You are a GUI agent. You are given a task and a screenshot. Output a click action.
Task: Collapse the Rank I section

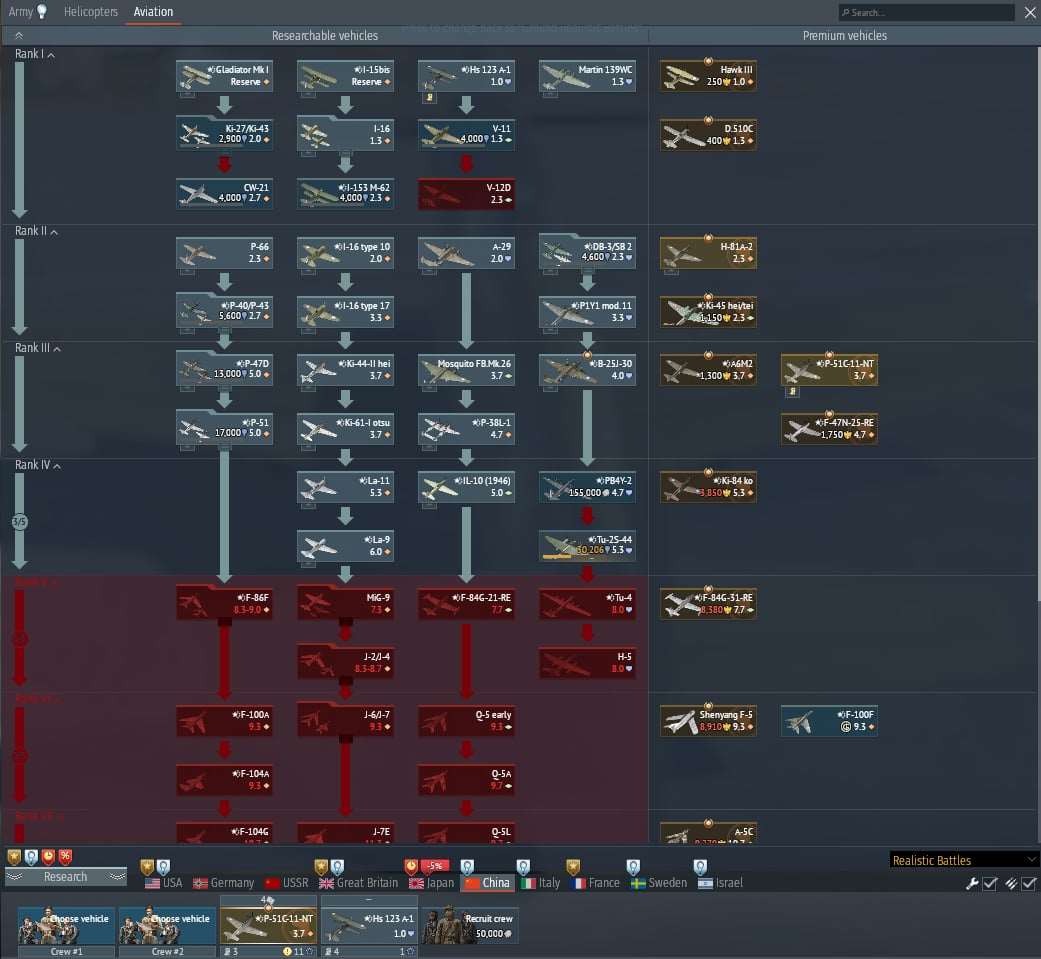[x=35, y=54]
